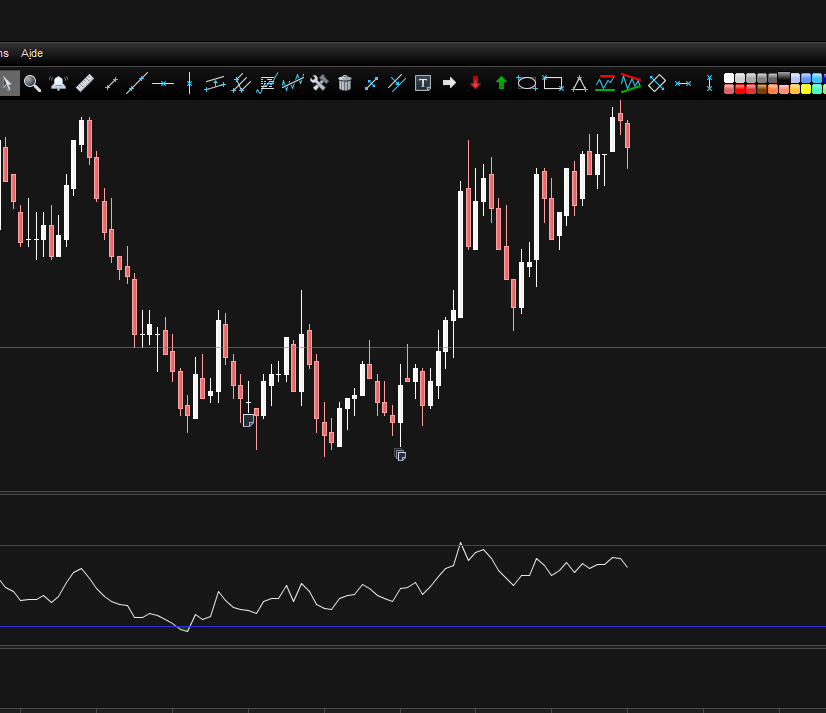This screenshot has width=826, height=713.
Task: Insert a red down arrow marker
Action: tap(475, 83)
